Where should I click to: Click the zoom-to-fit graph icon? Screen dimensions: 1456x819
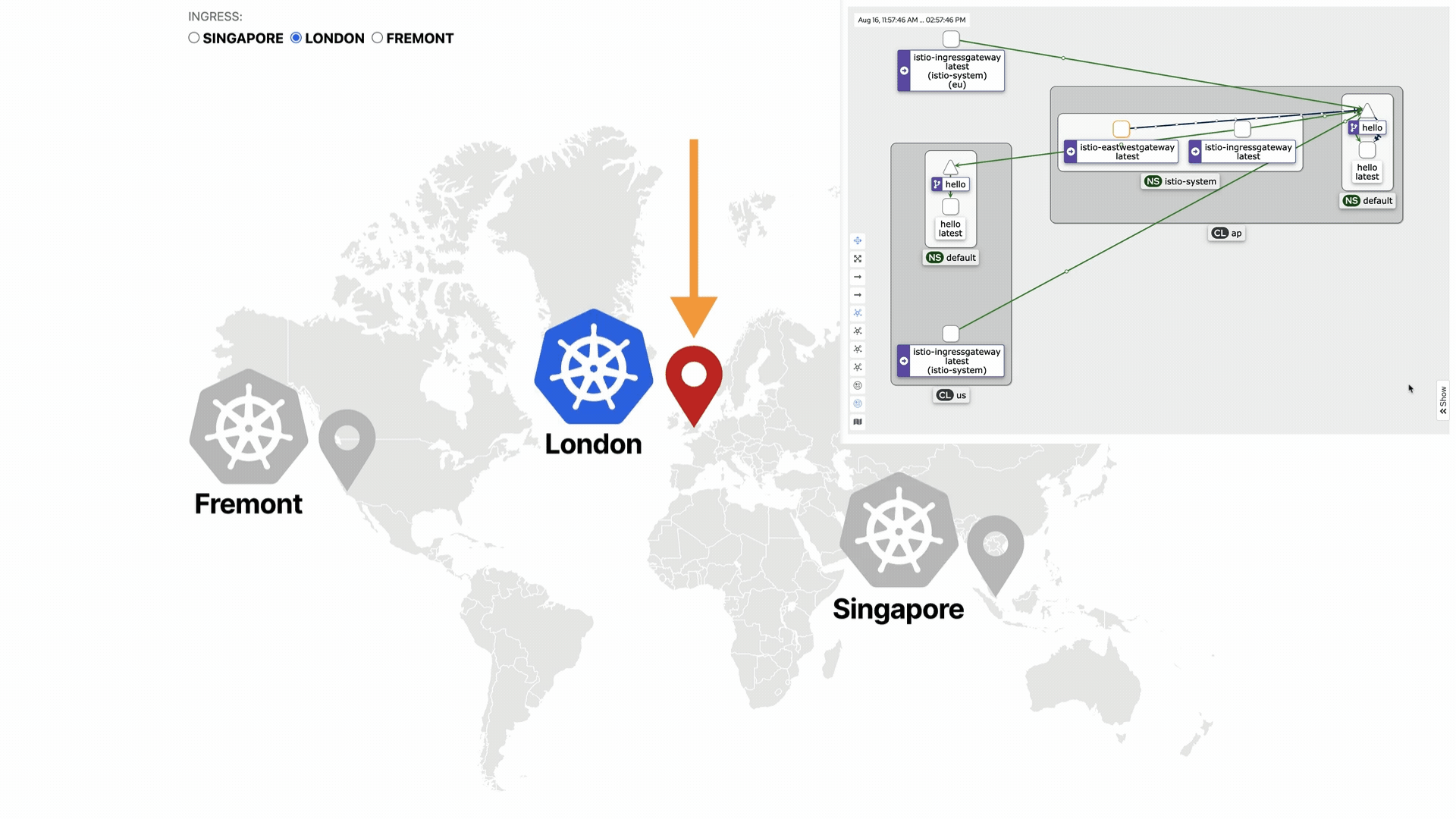[858, 259]
